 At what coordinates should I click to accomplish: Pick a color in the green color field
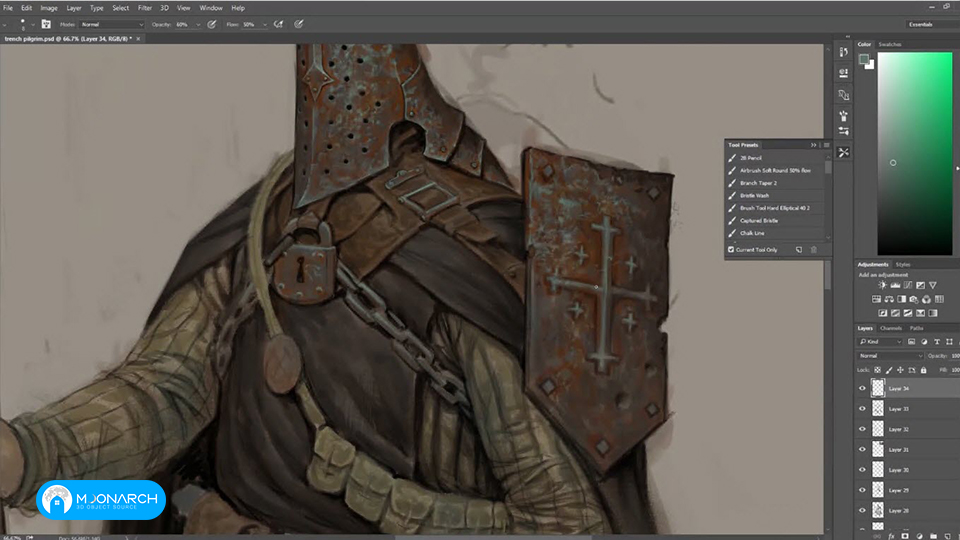coord(915,153)
